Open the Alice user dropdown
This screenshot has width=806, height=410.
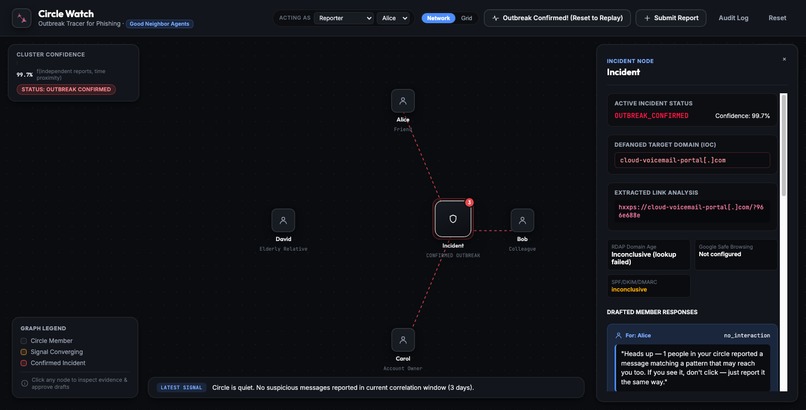[x=394, y=18]
